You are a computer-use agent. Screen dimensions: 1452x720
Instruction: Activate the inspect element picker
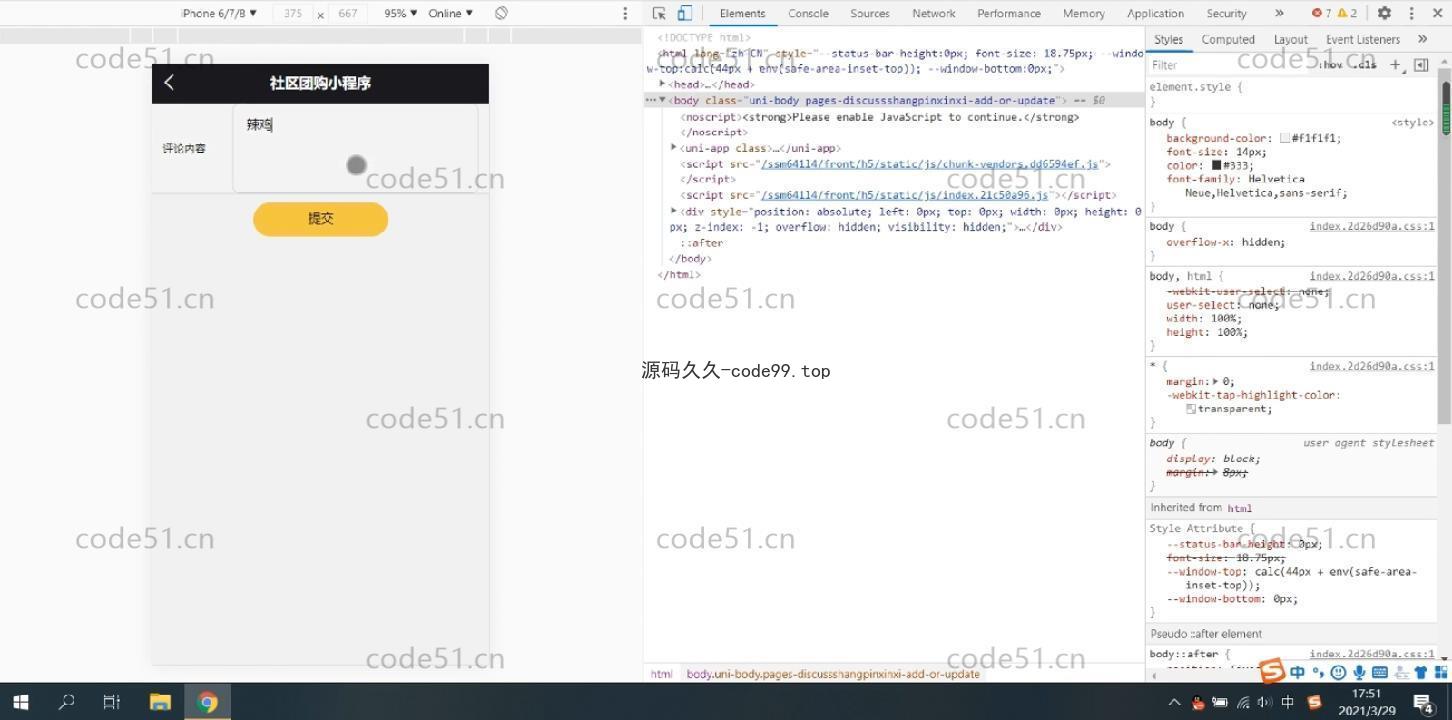click(x=659, y=13)
